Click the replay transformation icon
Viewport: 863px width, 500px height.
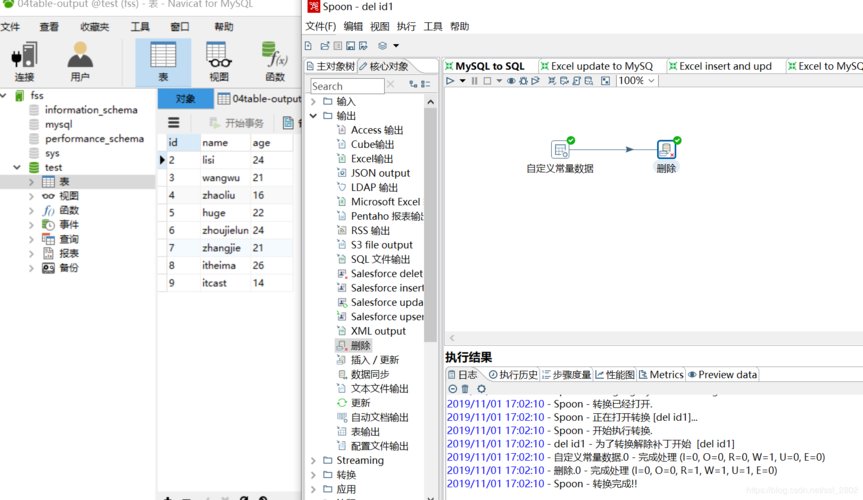[535, 81]
